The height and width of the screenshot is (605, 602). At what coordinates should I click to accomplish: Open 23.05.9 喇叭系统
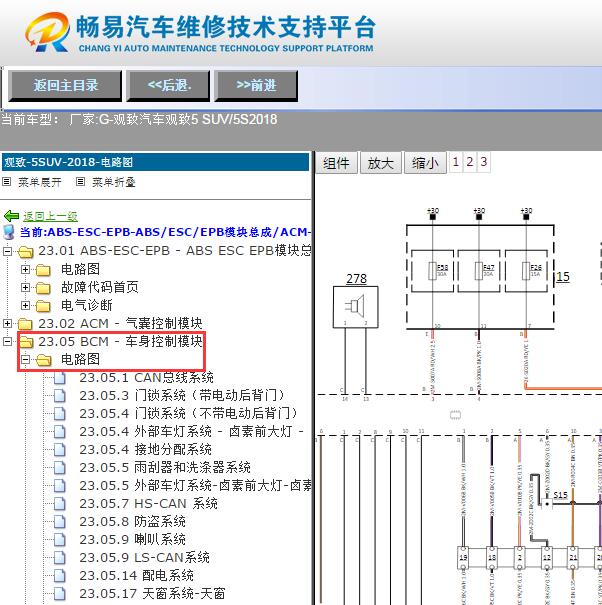(x=132, y=539)
